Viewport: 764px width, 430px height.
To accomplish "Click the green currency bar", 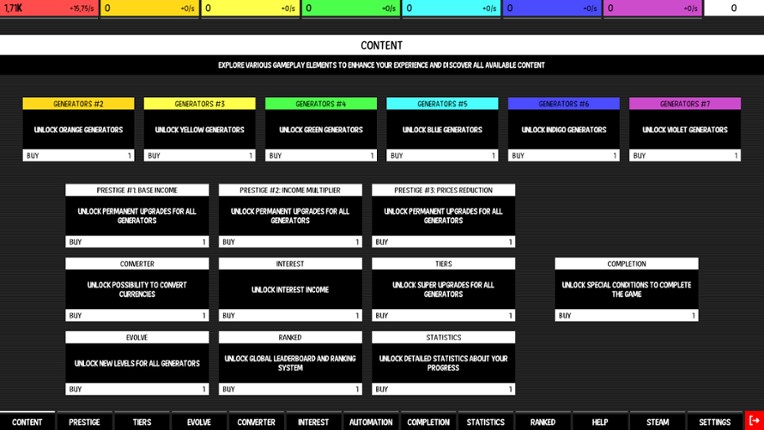I will coord(351,8).
